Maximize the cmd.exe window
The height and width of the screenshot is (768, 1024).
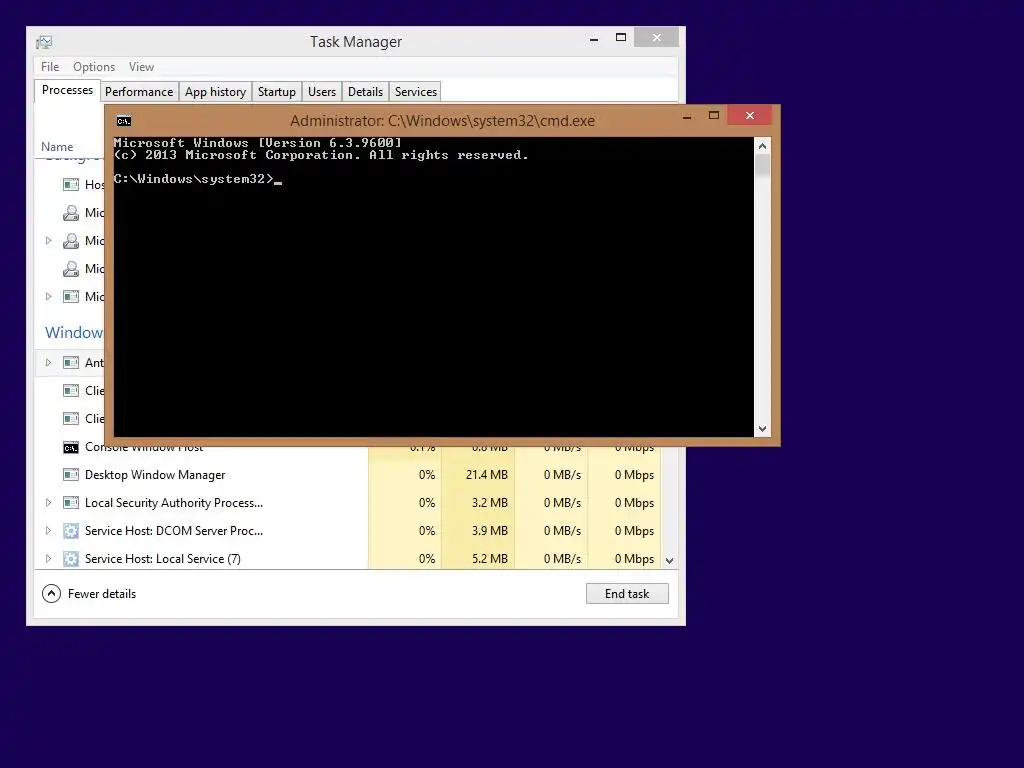714,116
